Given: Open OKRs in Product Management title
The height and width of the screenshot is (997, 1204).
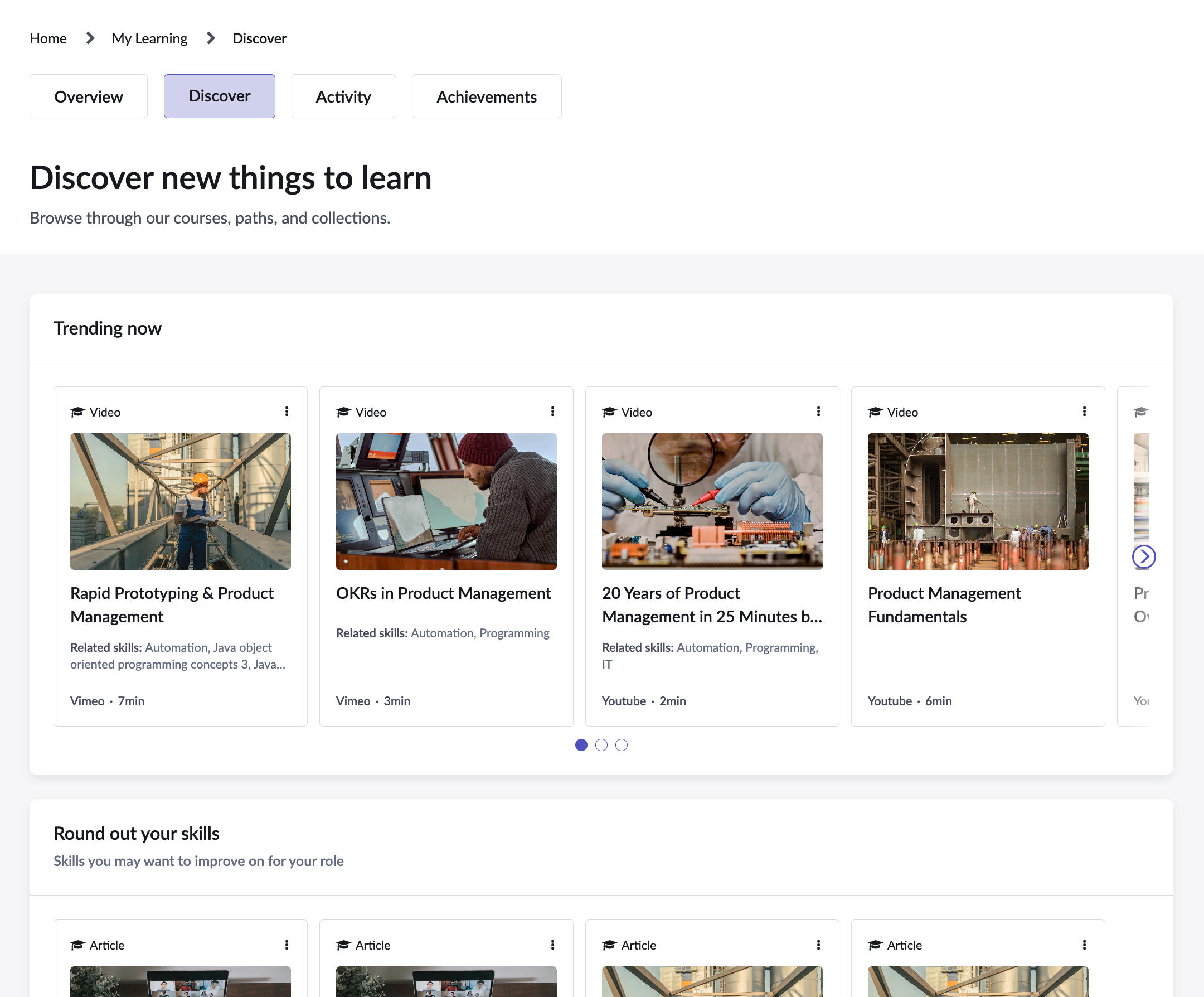Looking at the screenshot, I should [443, 593].
